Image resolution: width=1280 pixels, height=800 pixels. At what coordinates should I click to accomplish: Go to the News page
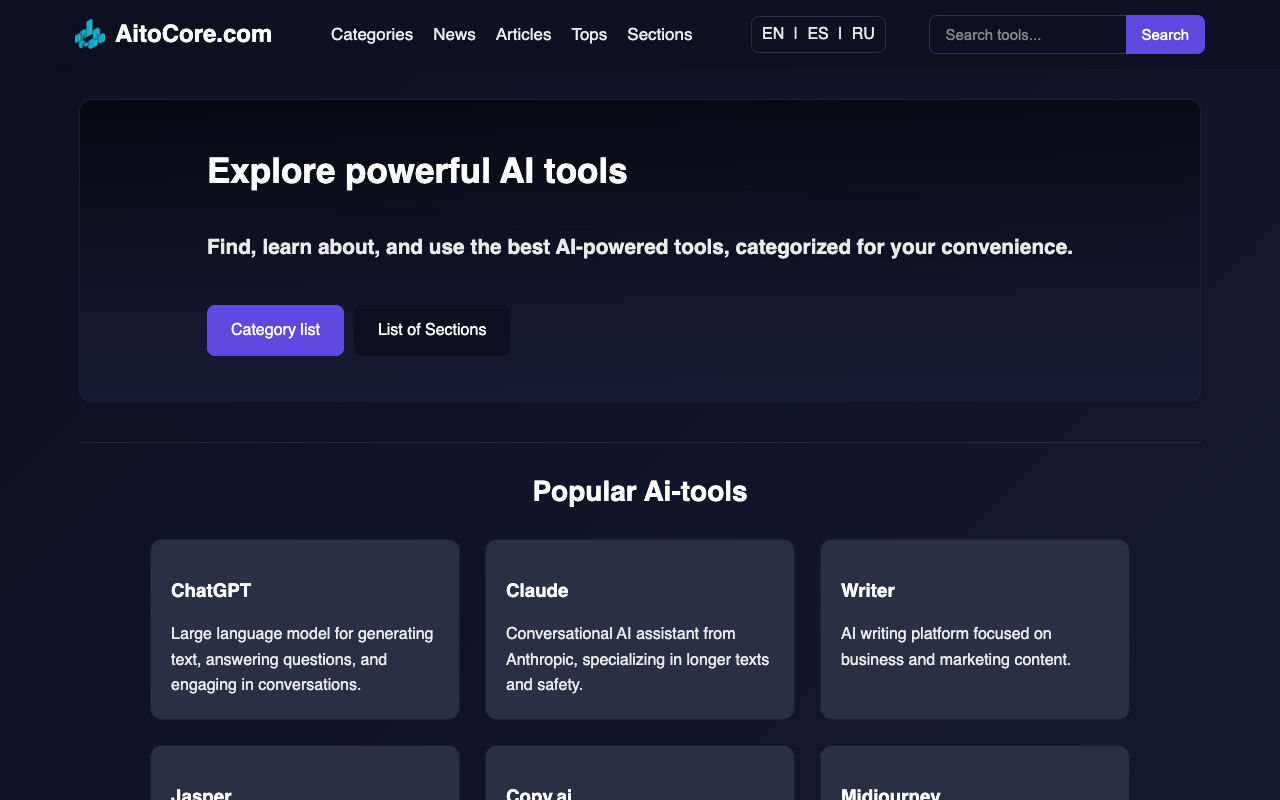click(x=454, y=34)
